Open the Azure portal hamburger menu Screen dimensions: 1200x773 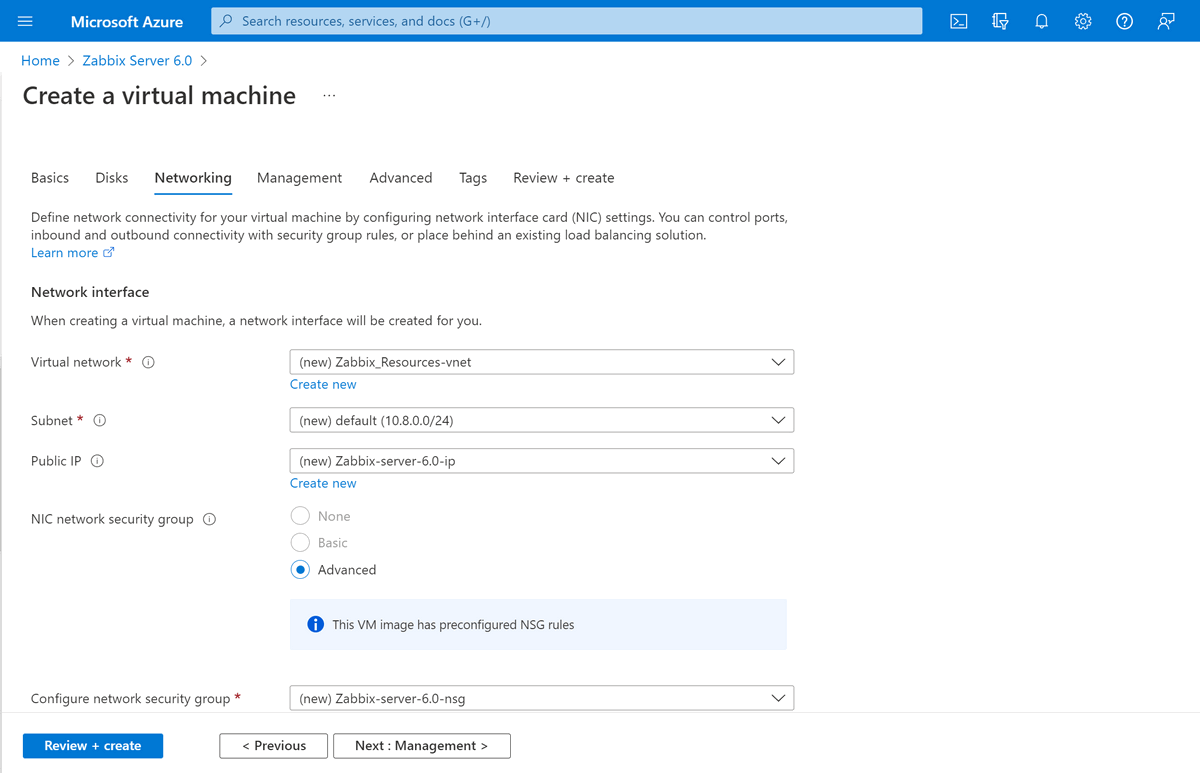click(x=25, y=21)
